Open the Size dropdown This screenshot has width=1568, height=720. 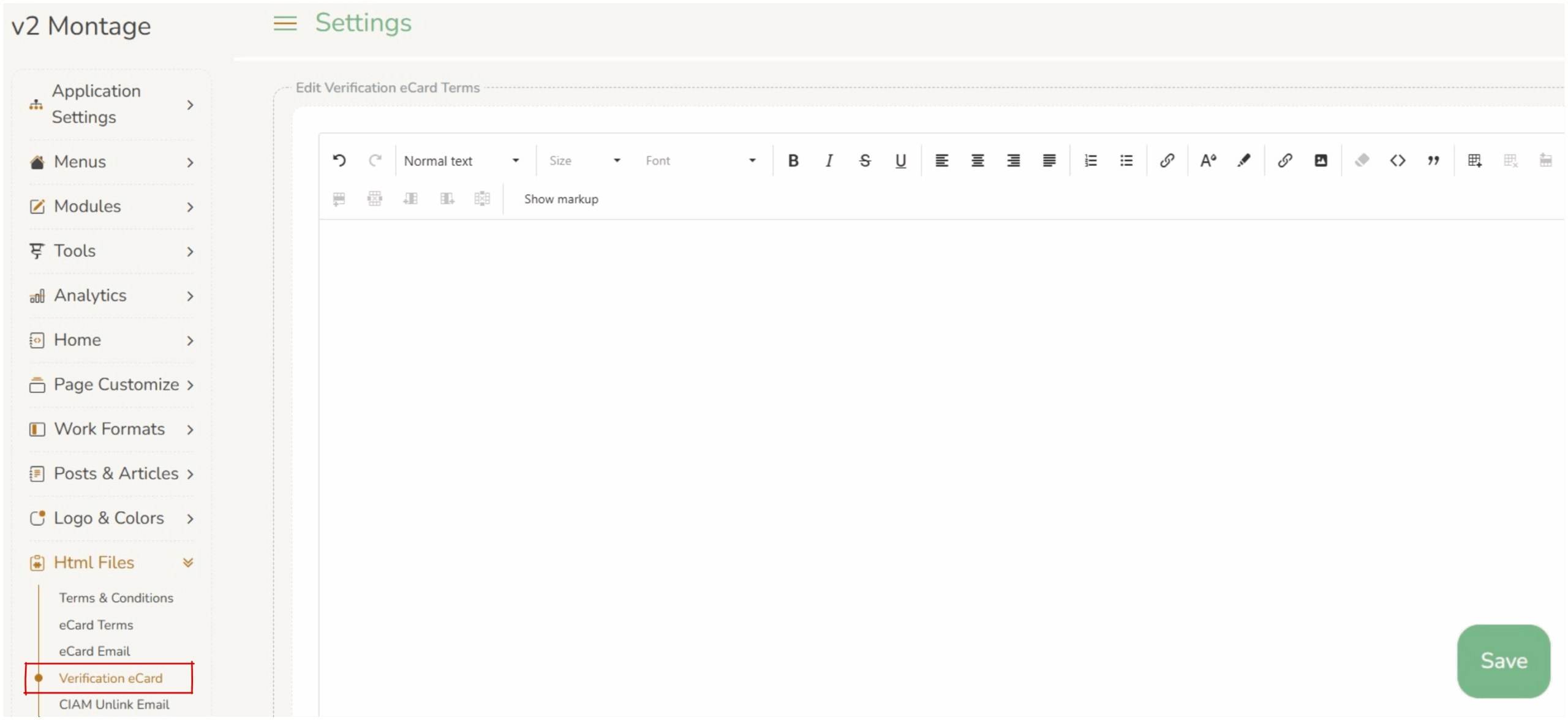pos(585,160)
